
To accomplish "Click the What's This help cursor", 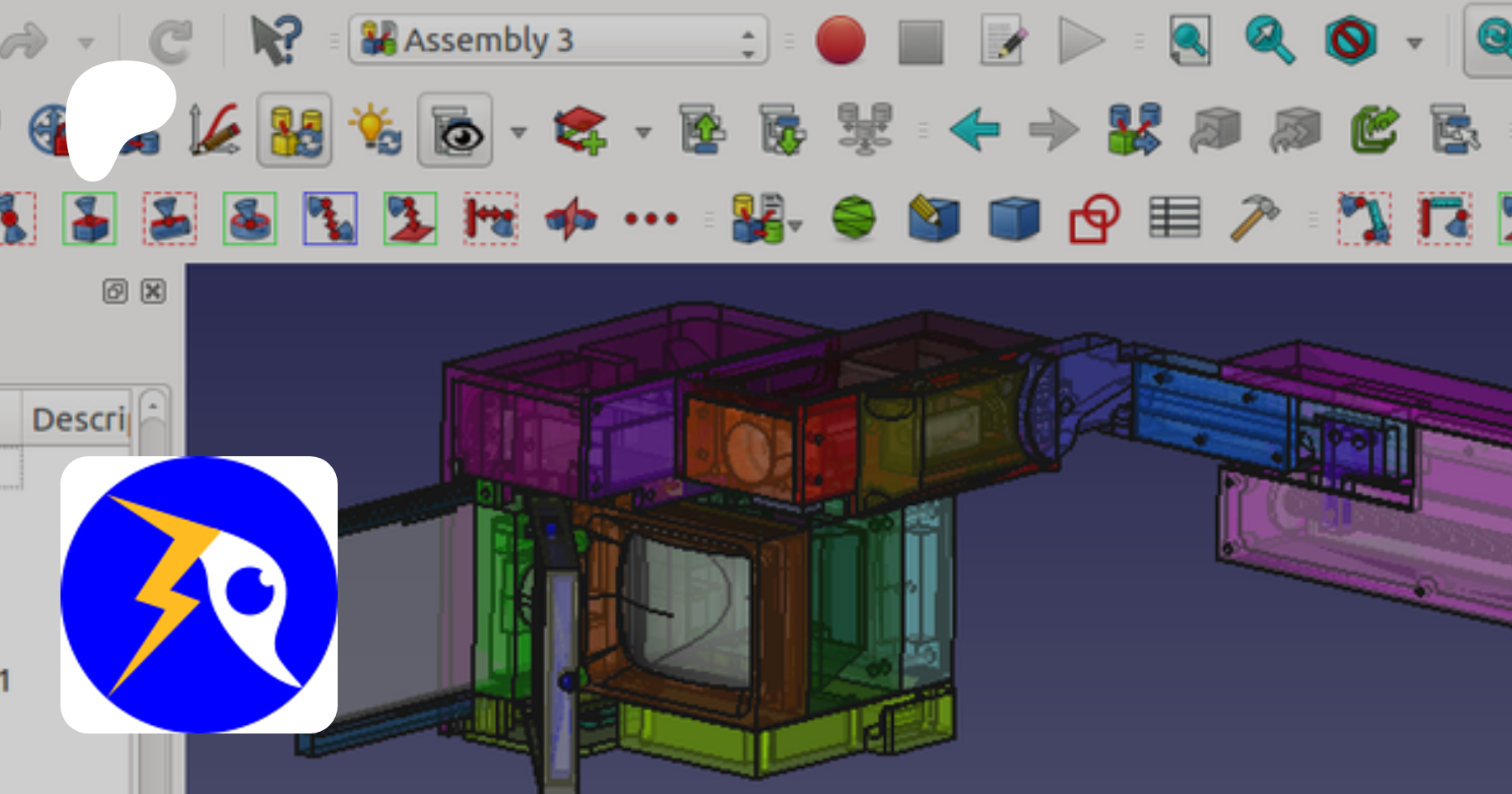I will (x=276, y=40).
